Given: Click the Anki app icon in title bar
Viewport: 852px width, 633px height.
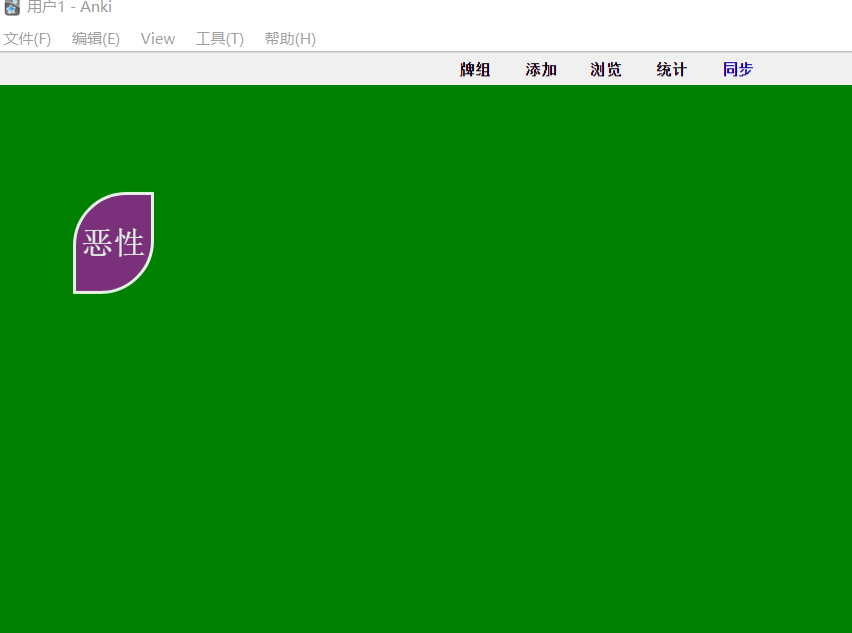Looking at the screenshot, I should pos(12,7).
